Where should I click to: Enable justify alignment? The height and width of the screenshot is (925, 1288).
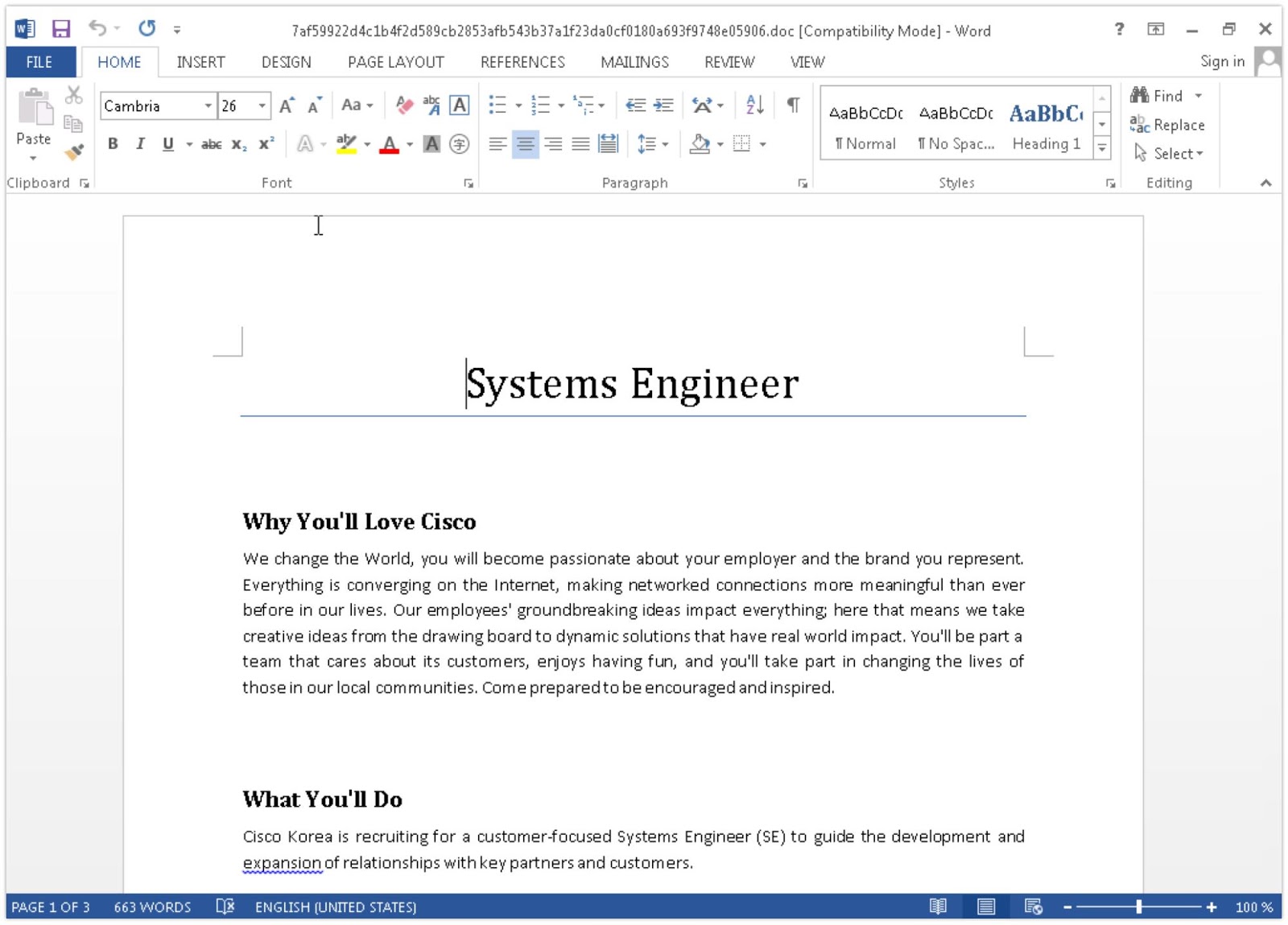pyautogui.click(x=580, y=145)
